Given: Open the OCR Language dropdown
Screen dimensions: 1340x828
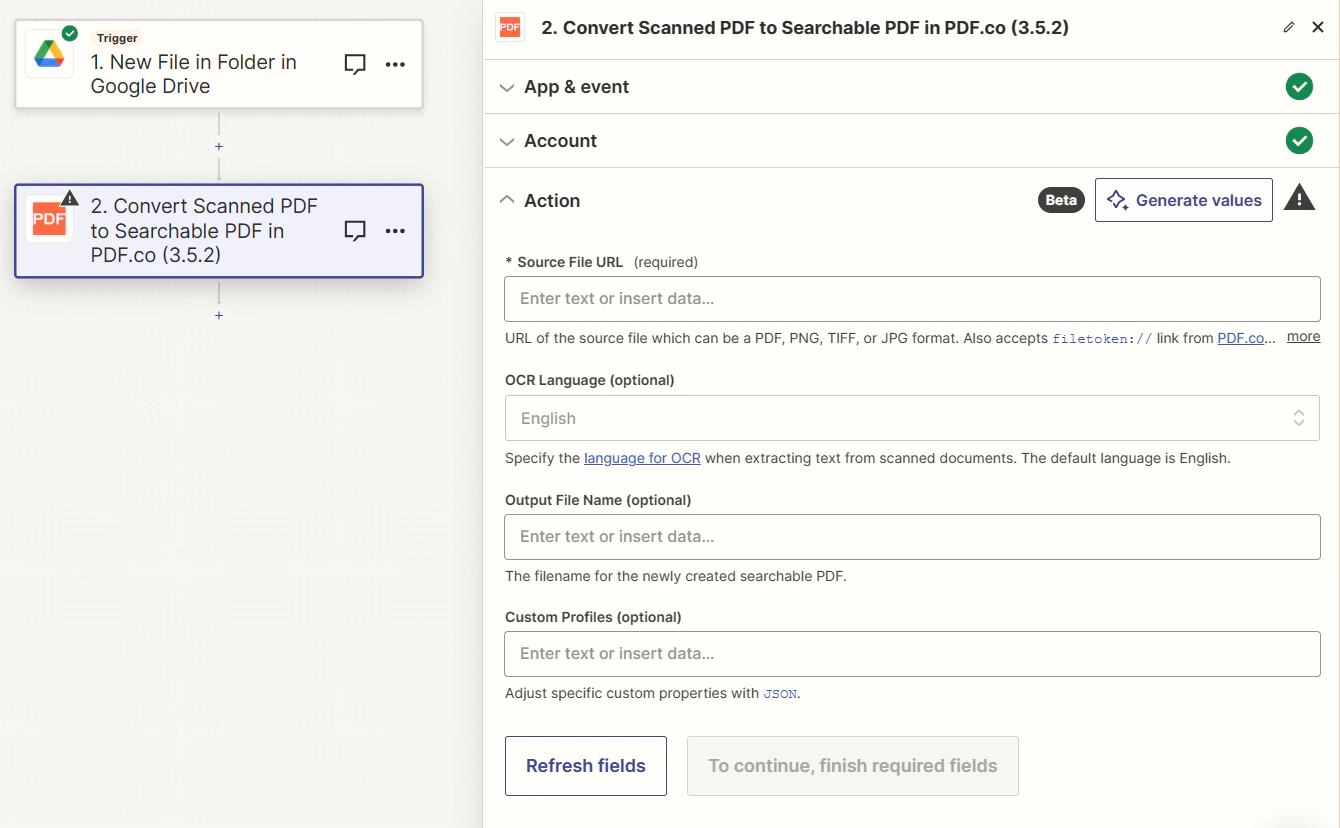Looking at the screenshot, I should click(912, 418).
